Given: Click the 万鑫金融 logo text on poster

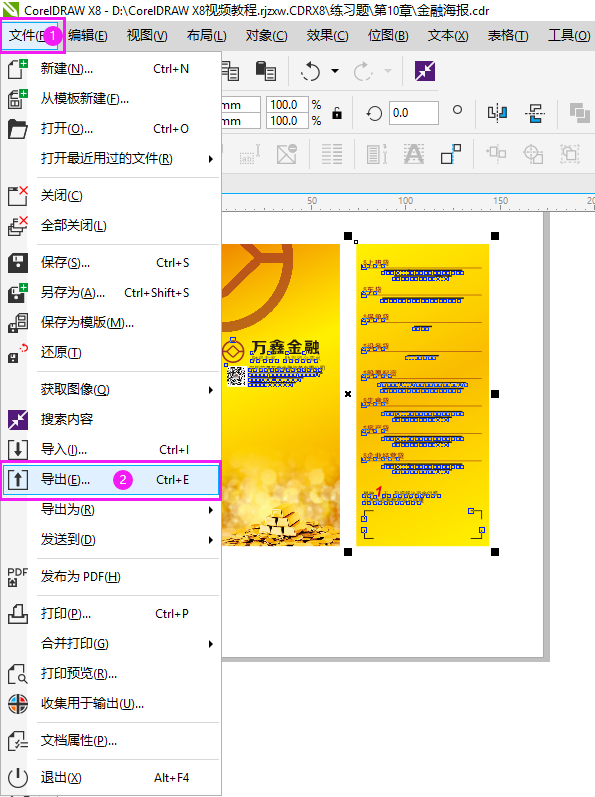Looking at the screenshot, I should (x=285, y=348).
